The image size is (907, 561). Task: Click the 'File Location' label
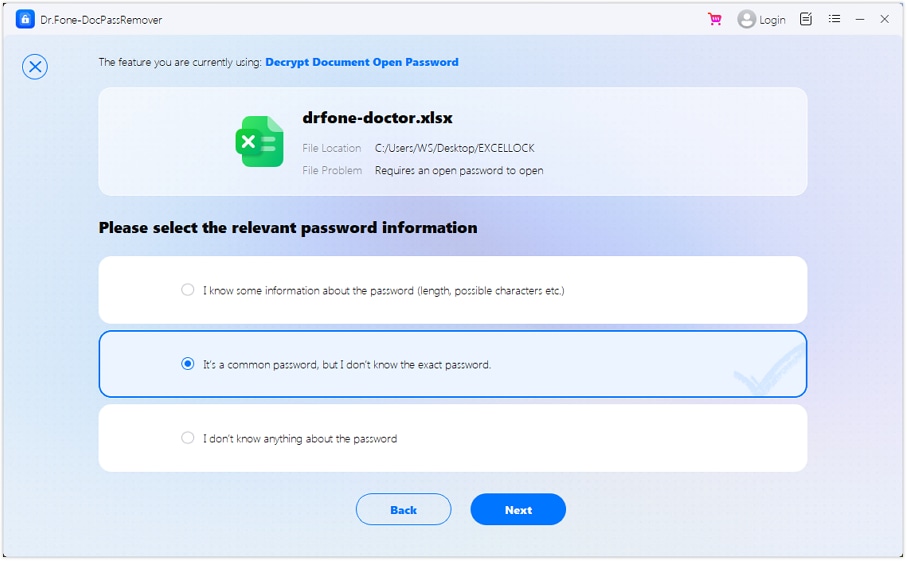click(331, 148)
